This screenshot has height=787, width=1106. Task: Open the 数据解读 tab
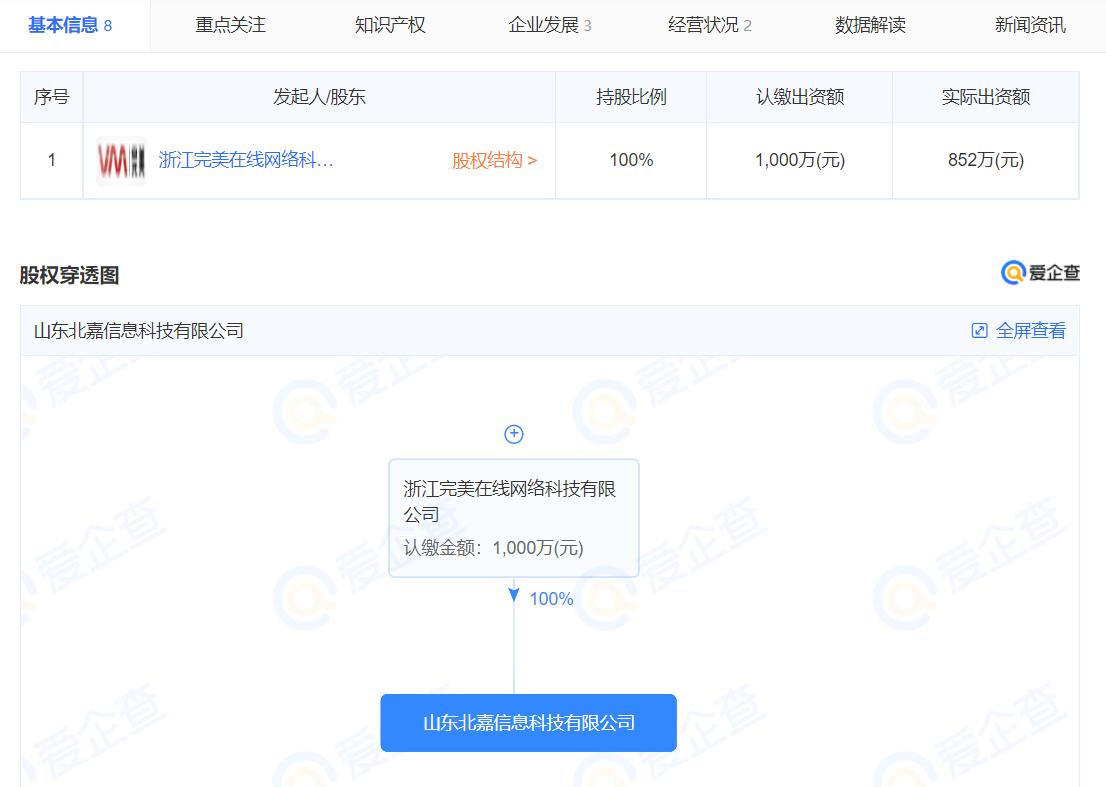pyautogui.click(x=870, y=25)
